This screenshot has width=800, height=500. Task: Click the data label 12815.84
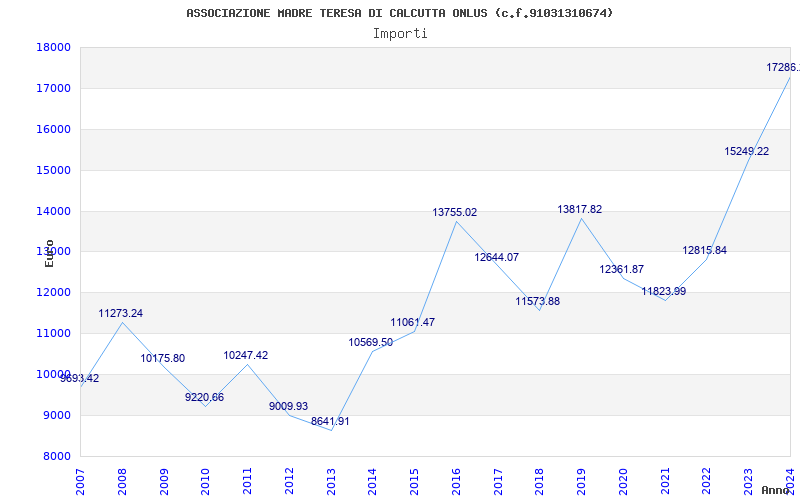click(x=705, y=250)
